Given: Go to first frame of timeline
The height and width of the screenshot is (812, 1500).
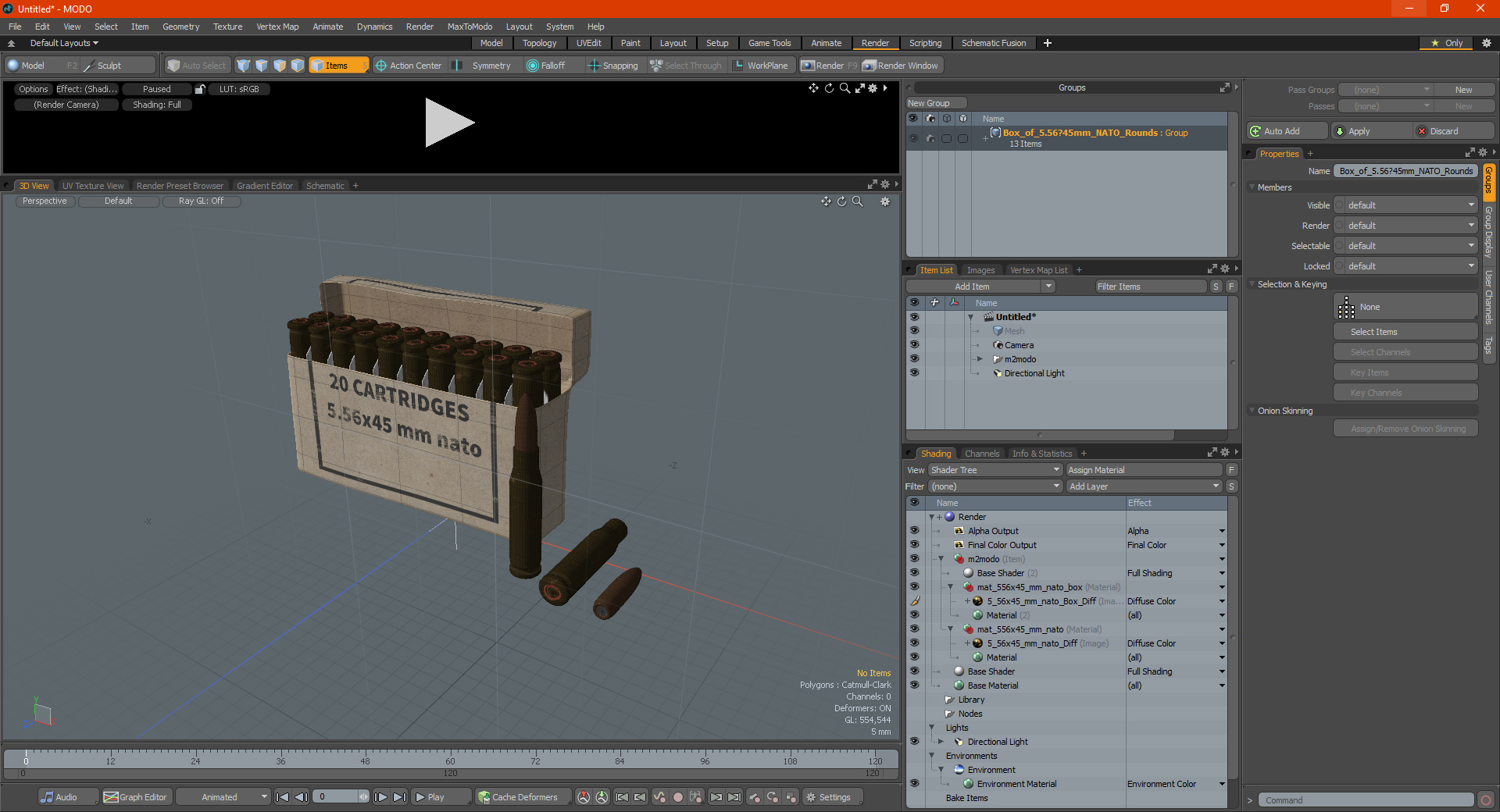Looking at the screenshot, I should [283, 797].
